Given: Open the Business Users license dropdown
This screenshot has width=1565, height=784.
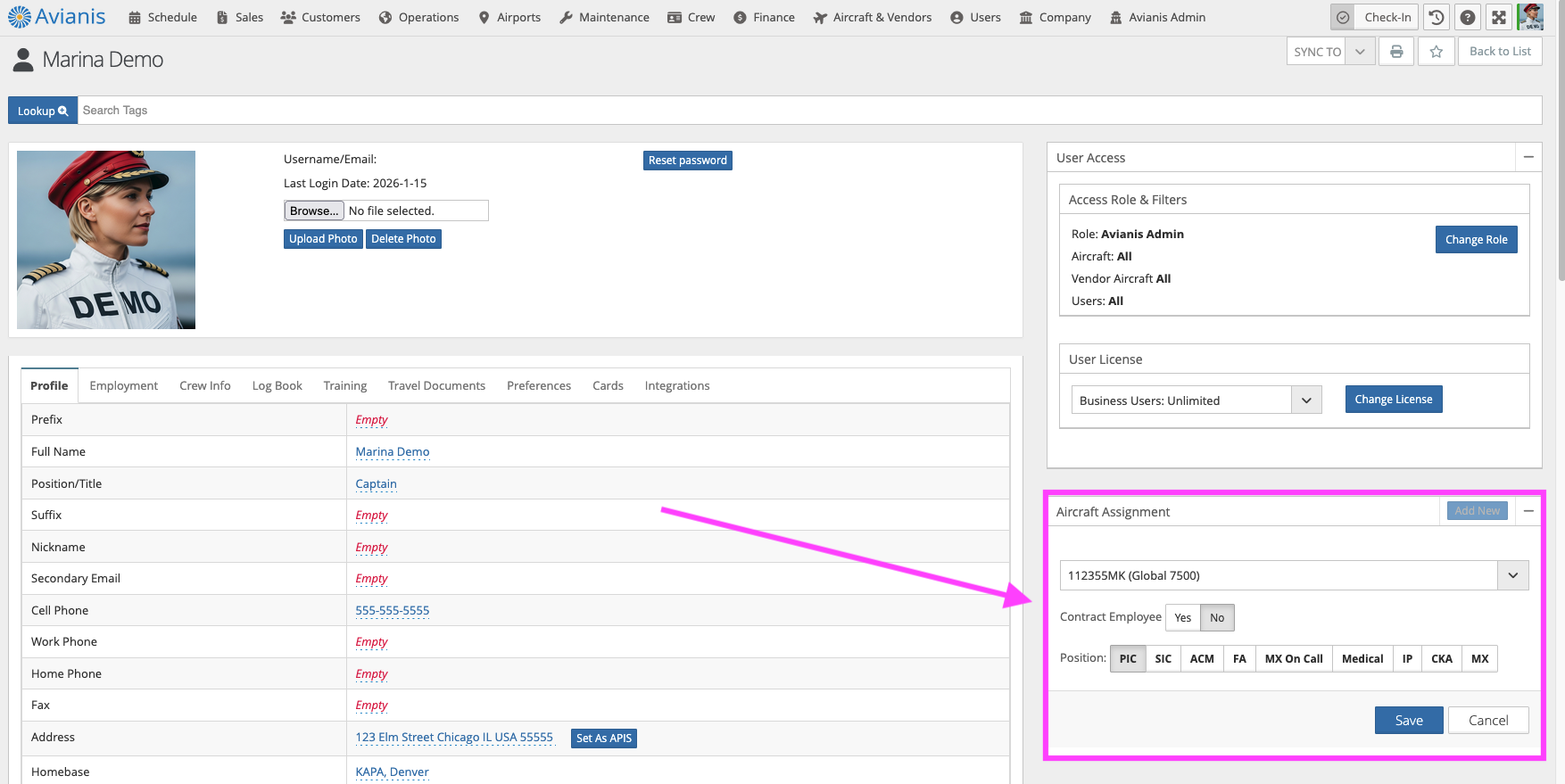Looking at the screenshot, I should 1306,400.
